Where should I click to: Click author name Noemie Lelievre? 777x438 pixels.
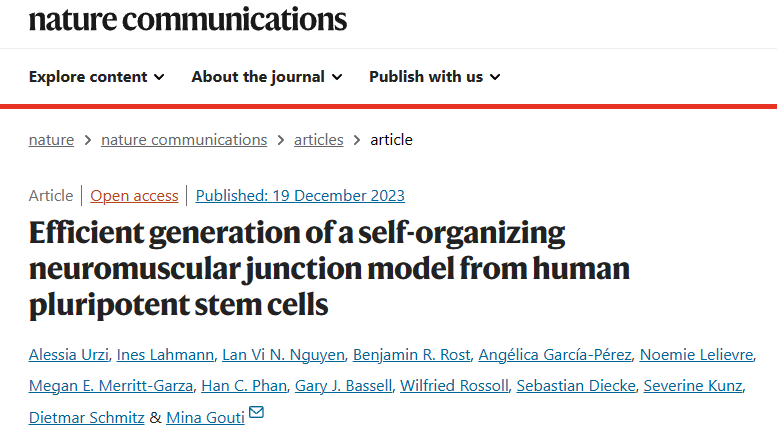pos(696,355)
